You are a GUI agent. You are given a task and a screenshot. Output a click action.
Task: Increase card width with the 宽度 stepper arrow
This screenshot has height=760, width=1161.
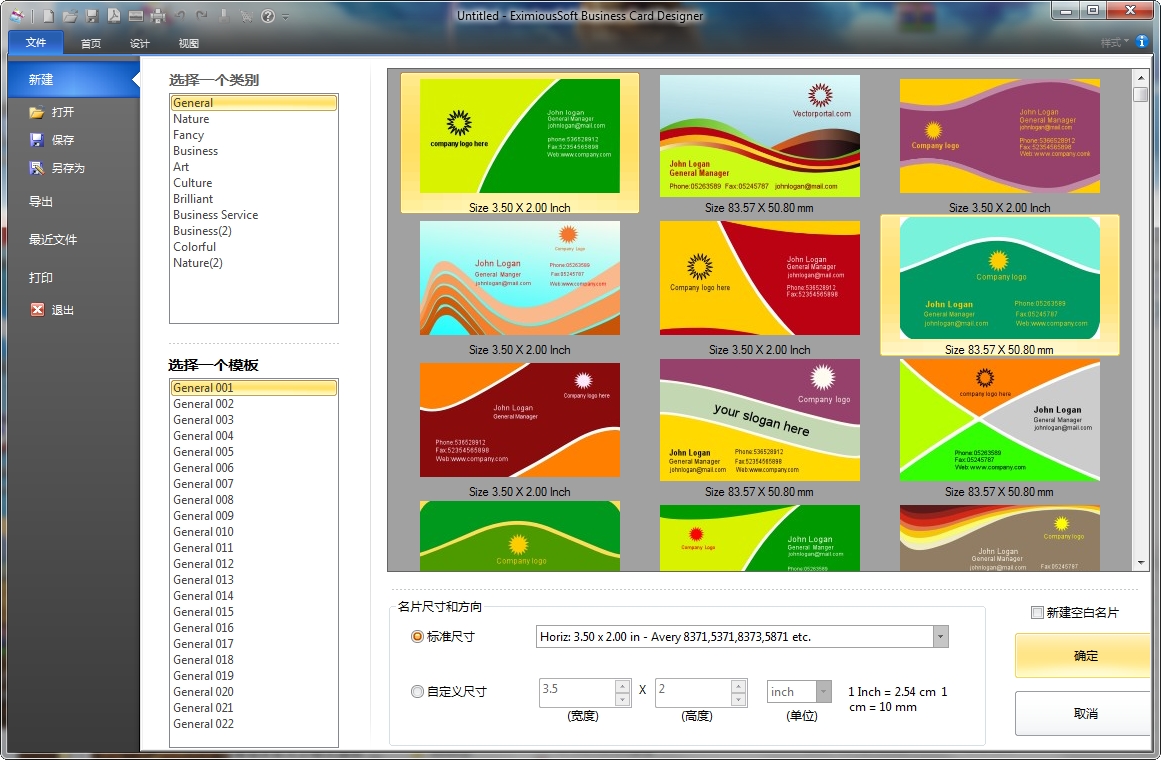622,687
